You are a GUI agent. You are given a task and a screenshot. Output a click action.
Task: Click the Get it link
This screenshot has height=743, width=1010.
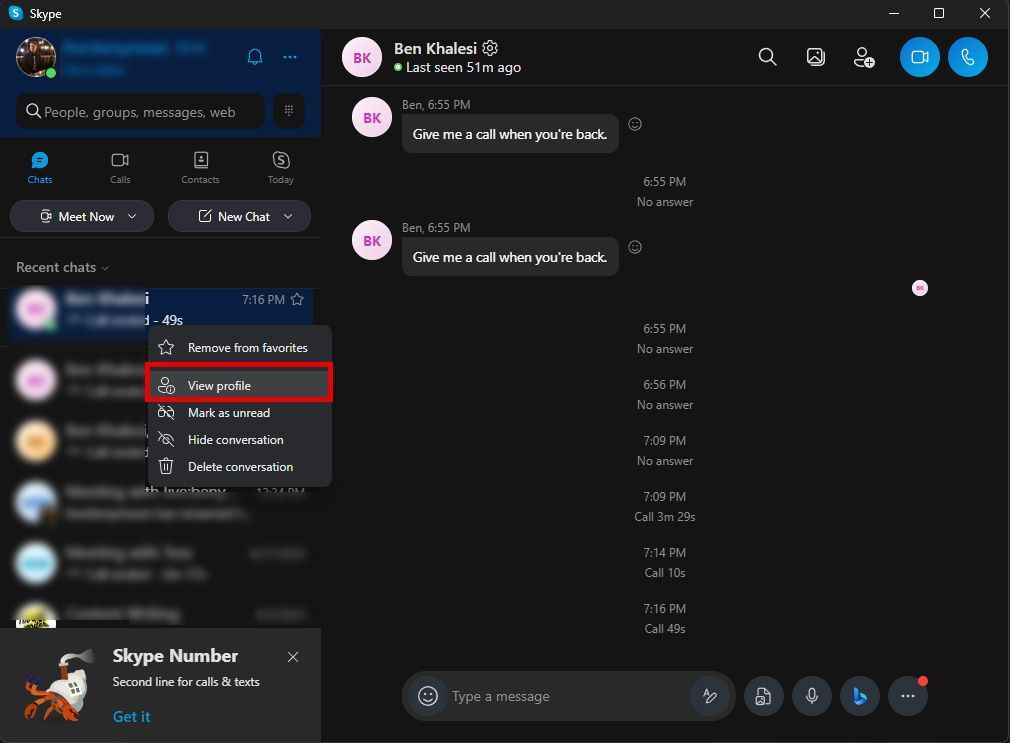[131, 717]
